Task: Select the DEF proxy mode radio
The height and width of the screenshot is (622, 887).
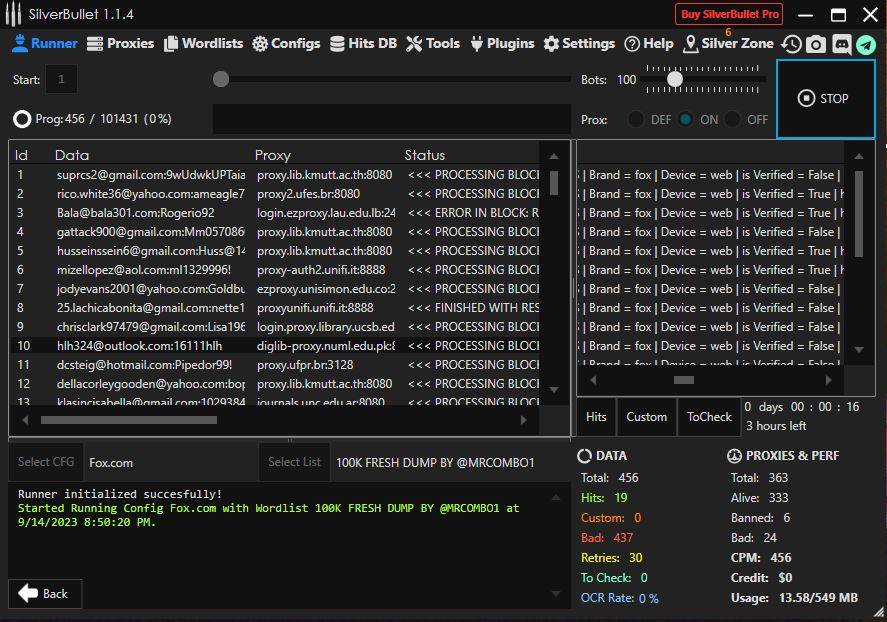Action: point(636,119)
